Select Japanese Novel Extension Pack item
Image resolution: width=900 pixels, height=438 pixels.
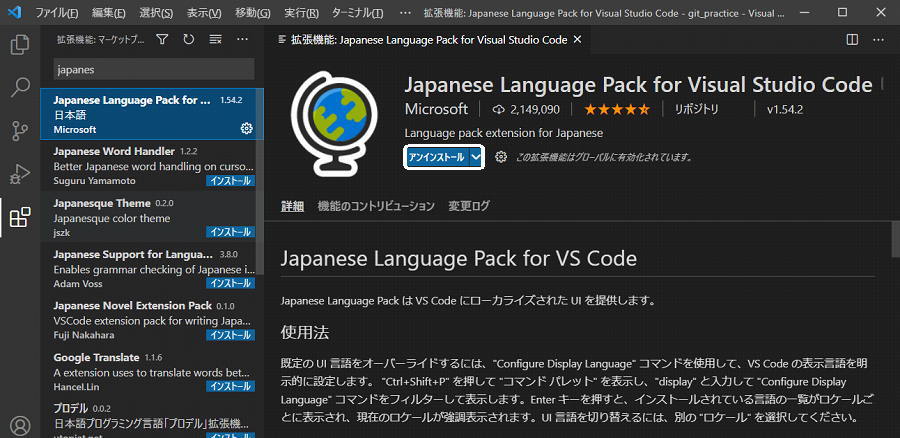pos(148,319)
